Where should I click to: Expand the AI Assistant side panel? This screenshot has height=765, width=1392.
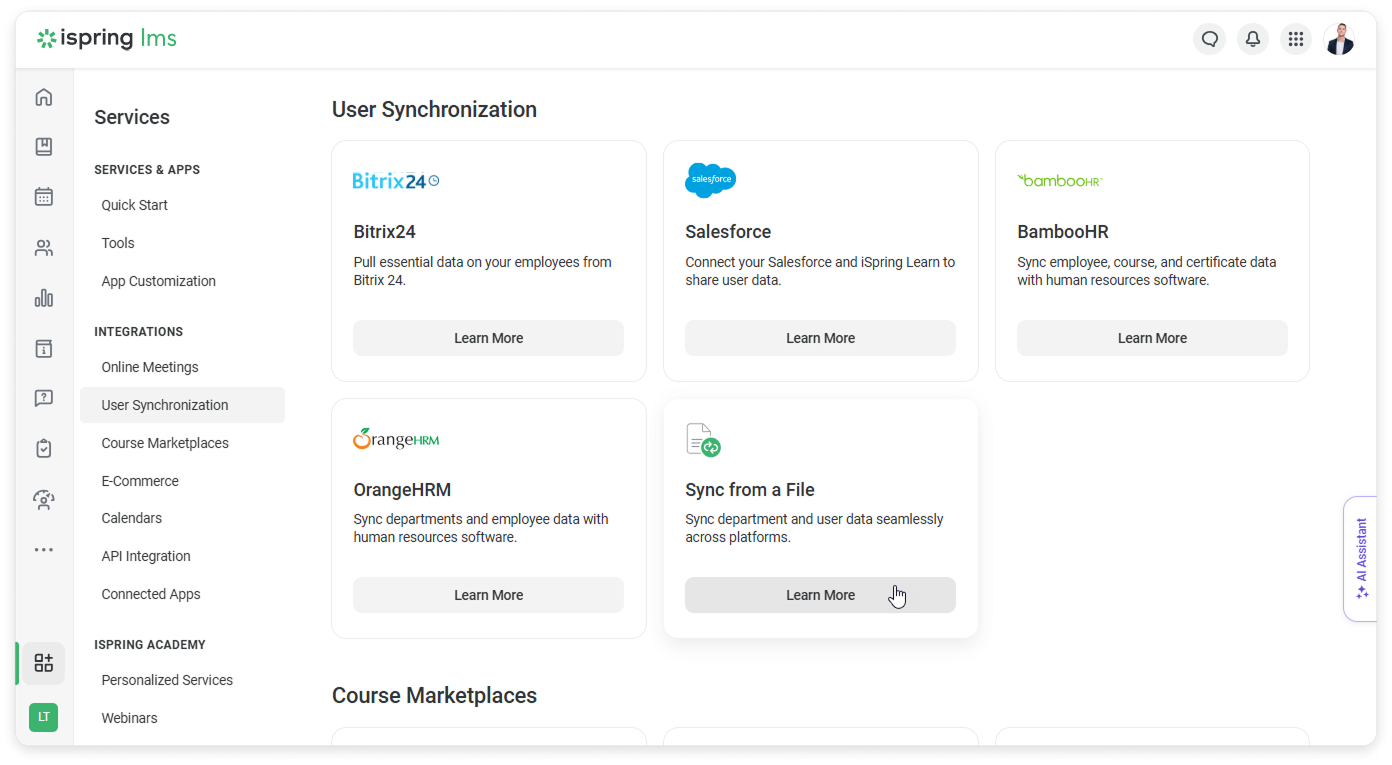(1360, 558)
